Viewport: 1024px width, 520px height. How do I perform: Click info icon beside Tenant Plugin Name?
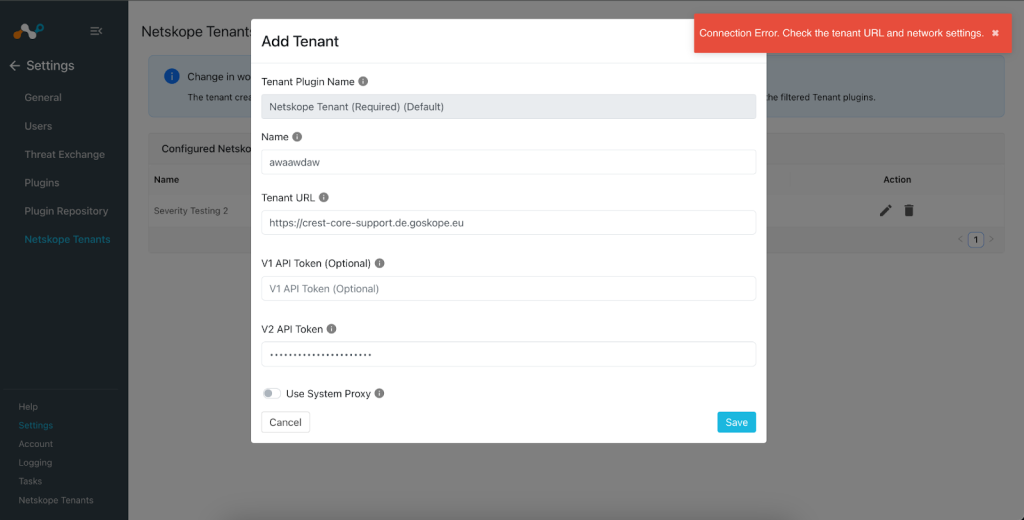(363, 82)
